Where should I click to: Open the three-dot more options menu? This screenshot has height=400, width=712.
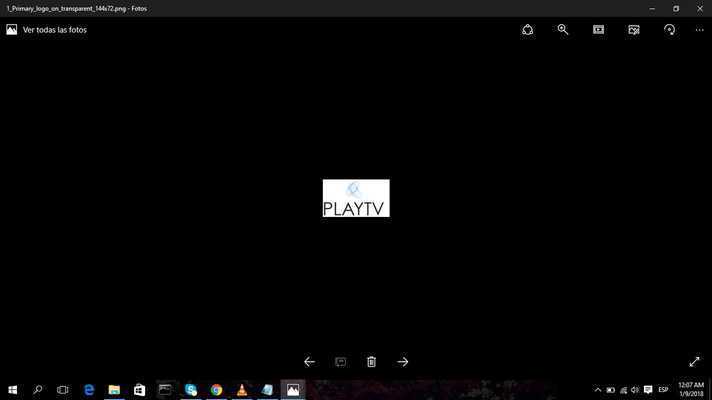point(699,30)
